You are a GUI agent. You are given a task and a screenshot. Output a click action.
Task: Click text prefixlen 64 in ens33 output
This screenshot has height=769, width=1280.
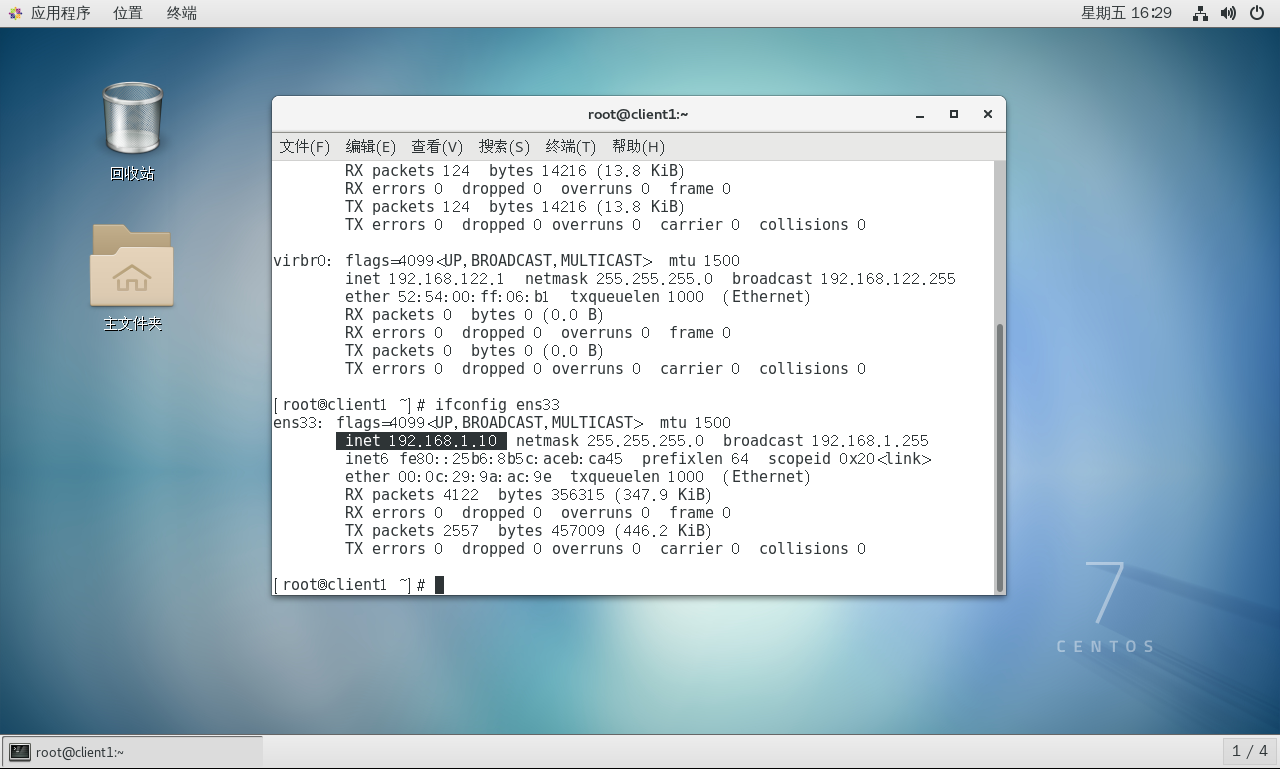click(x=695, y=459)
